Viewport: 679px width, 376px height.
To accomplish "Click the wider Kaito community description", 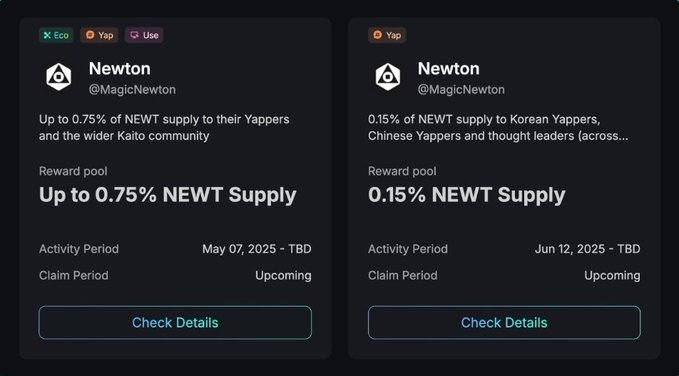I will pos(164,127).
